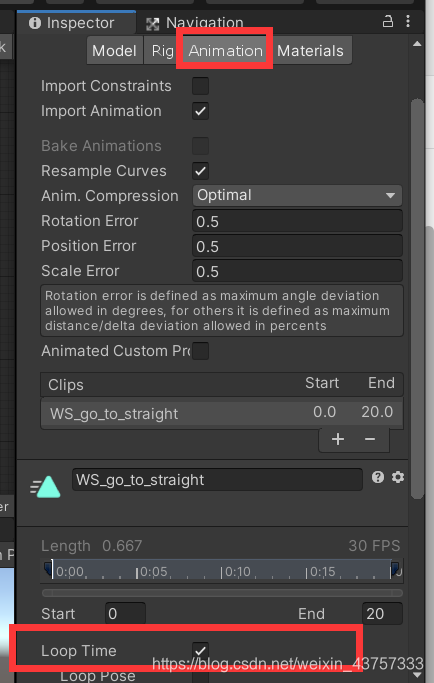Open the Inspector three-dot options menu
This screenshot has height=683, width=434.
coord(408,21)
